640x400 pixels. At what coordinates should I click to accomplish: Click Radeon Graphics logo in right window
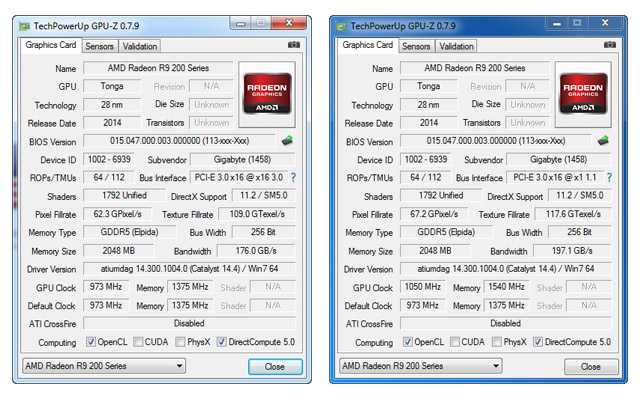(x=583, y=93)
